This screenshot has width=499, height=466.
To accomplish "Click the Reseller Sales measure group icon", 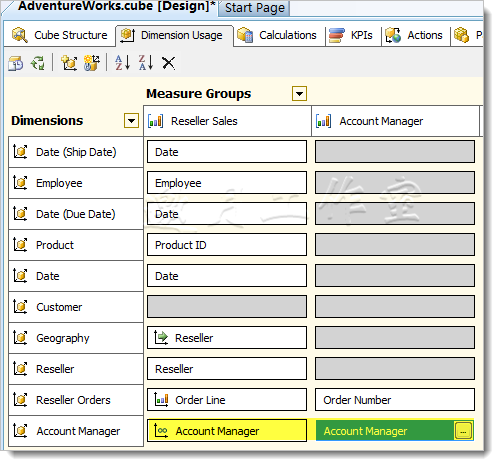I will (155, 121).
